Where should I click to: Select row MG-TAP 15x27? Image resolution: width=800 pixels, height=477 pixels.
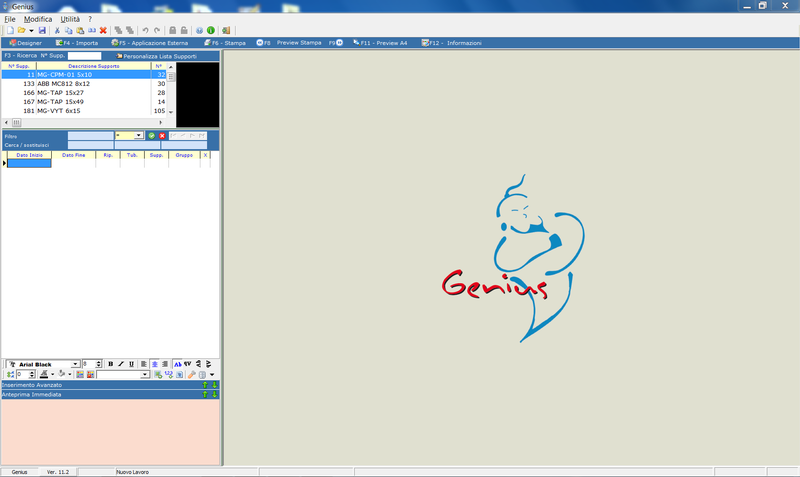pos(84,93)
